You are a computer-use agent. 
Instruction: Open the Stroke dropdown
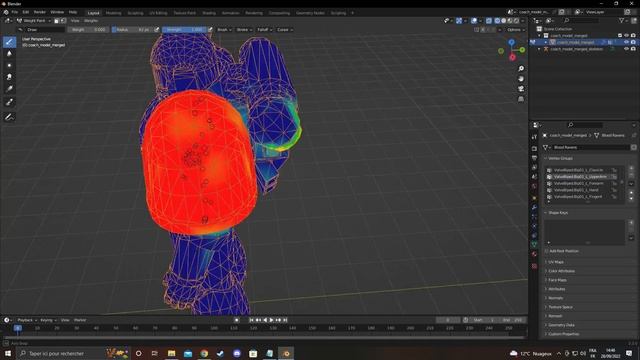[x=244, y=30]
